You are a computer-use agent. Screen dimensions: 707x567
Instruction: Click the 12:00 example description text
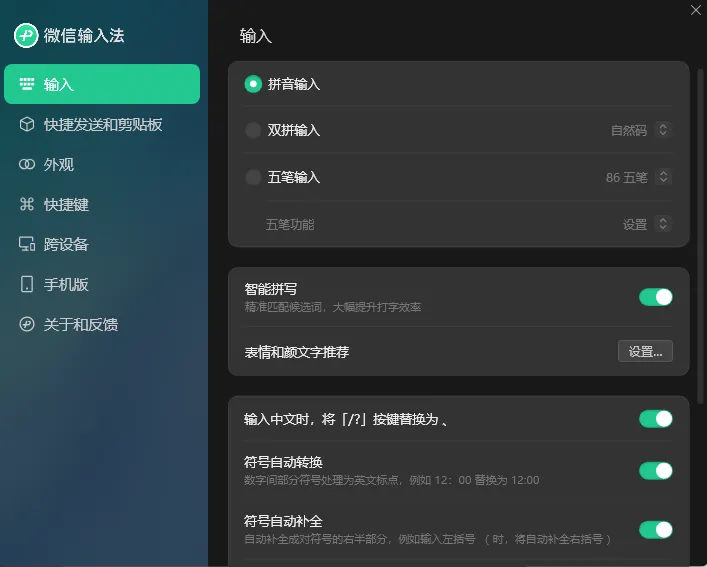click(391, 480)
